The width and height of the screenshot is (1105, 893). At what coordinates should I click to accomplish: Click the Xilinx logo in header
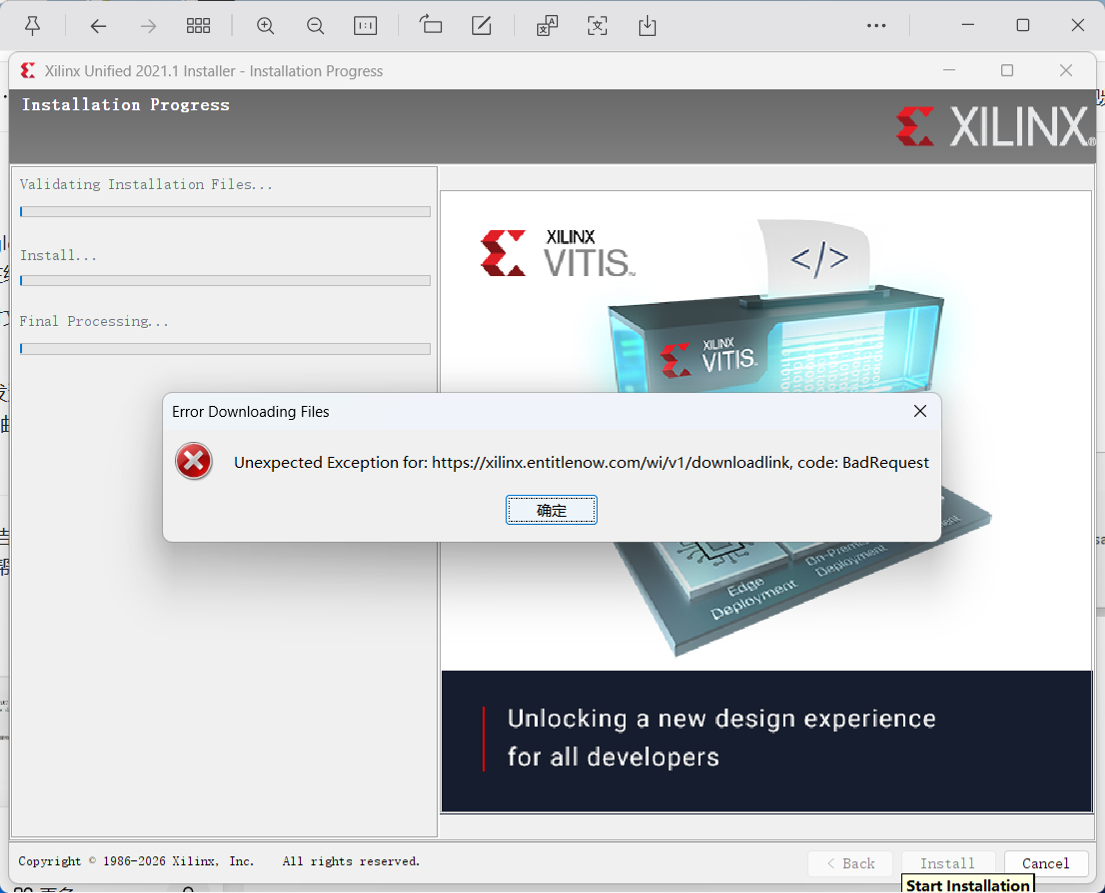tap(994, 126)
